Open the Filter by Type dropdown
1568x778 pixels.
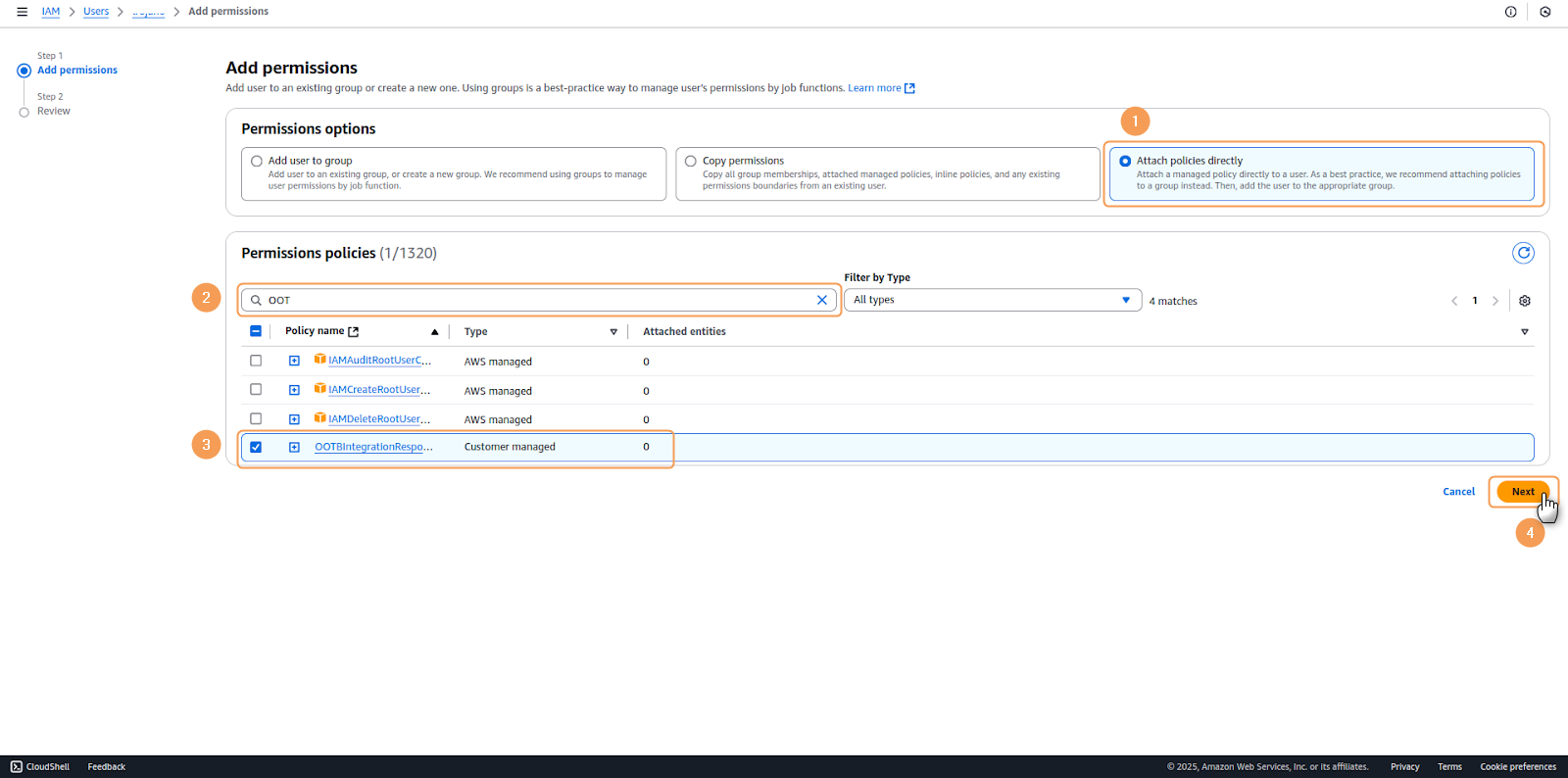pos(992,300)
